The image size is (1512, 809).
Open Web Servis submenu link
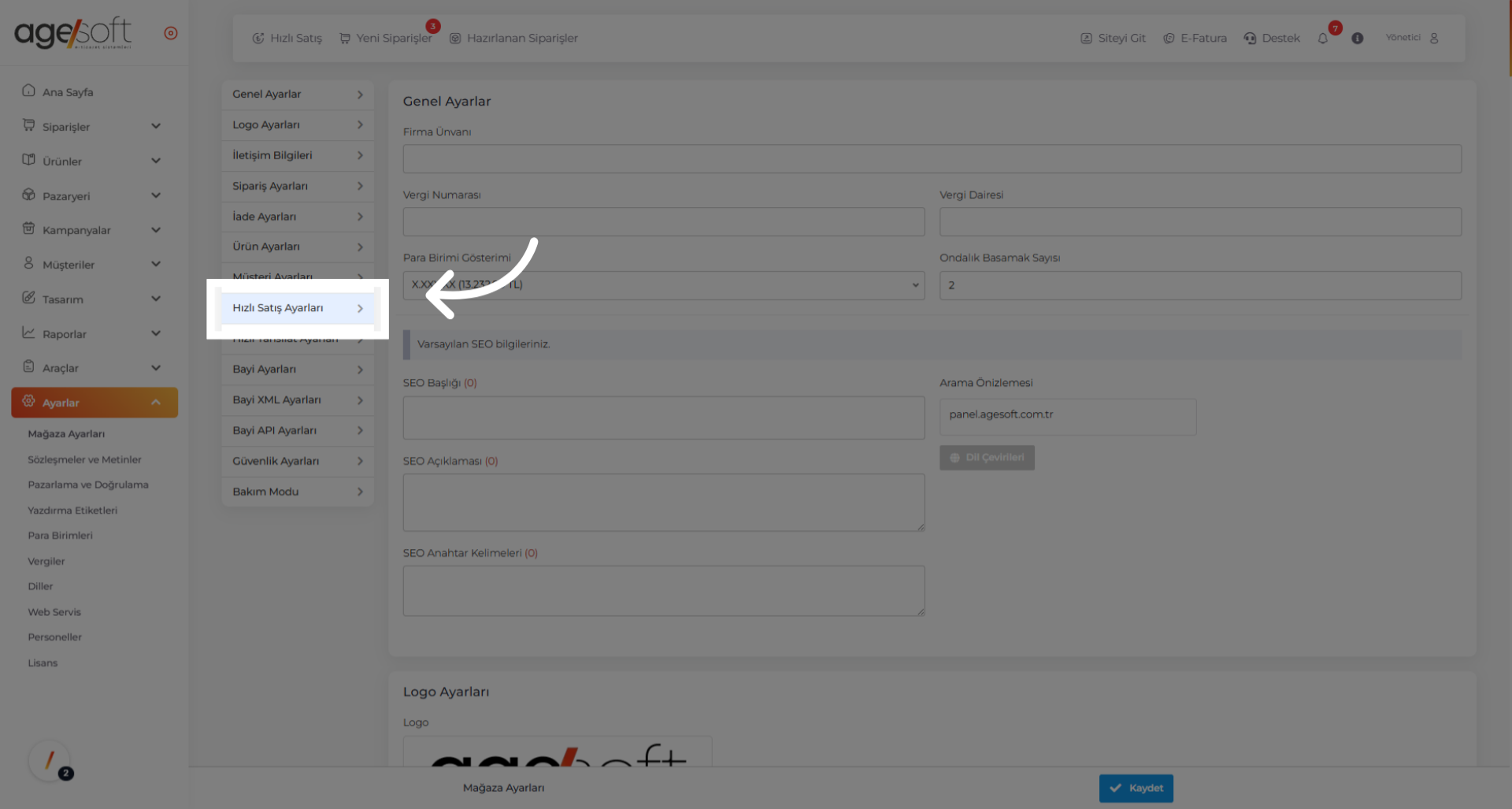(x=54, y=612)
